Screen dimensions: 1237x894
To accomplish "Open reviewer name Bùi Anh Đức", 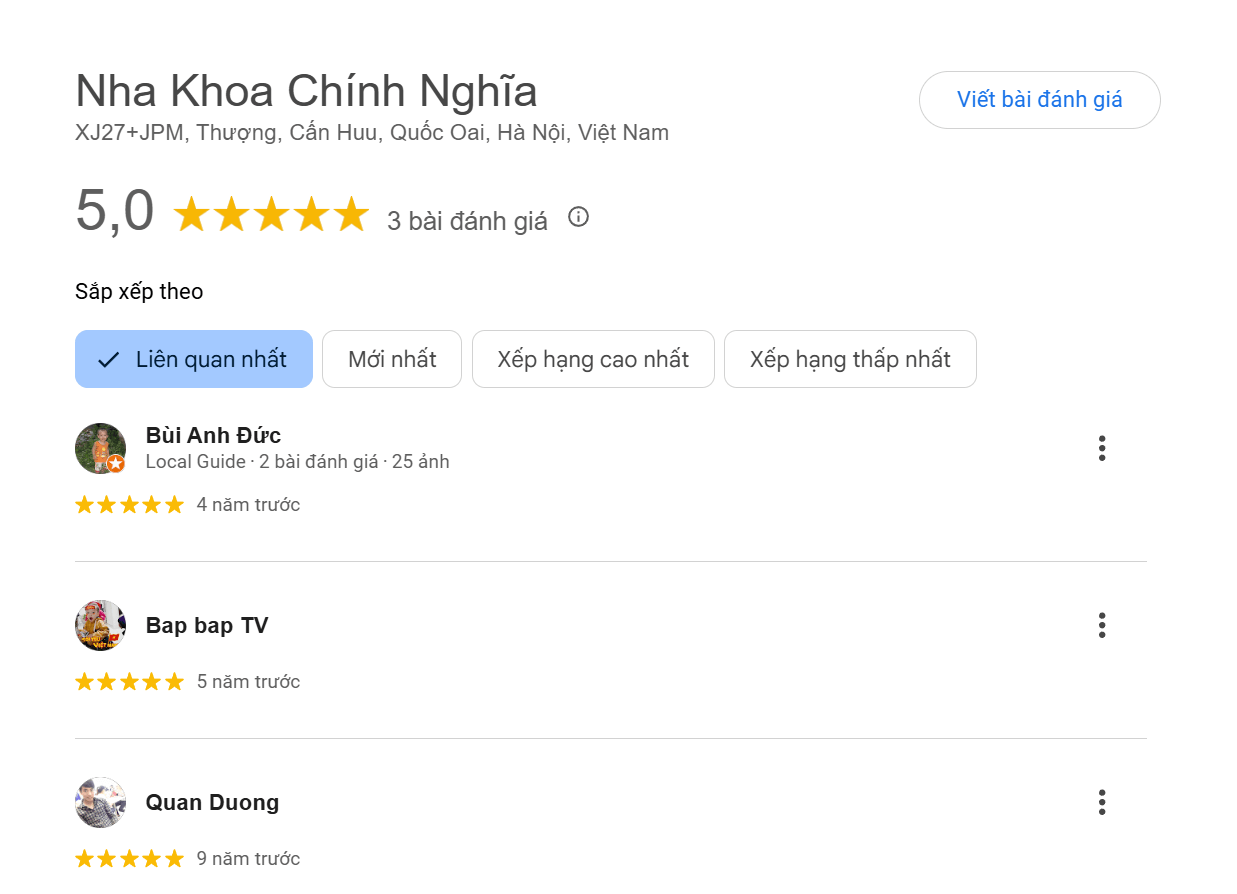I will click(x=213, y=435).
